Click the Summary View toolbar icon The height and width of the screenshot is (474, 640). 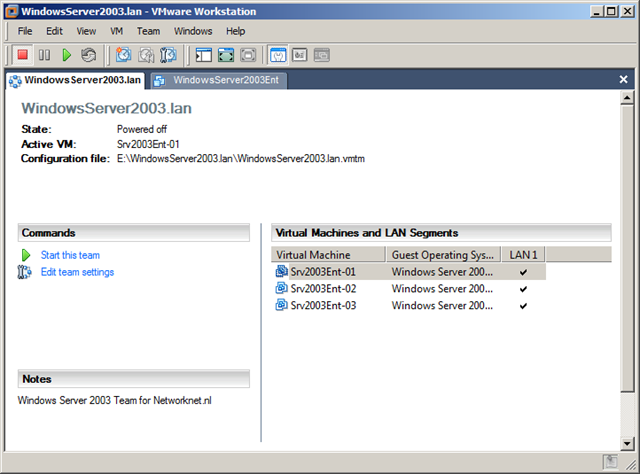278,55
